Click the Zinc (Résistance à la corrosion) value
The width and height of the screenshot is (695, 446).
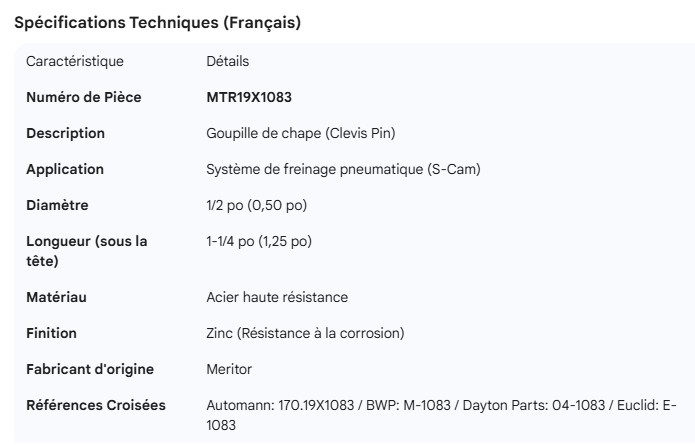click(x=305, y=333)
